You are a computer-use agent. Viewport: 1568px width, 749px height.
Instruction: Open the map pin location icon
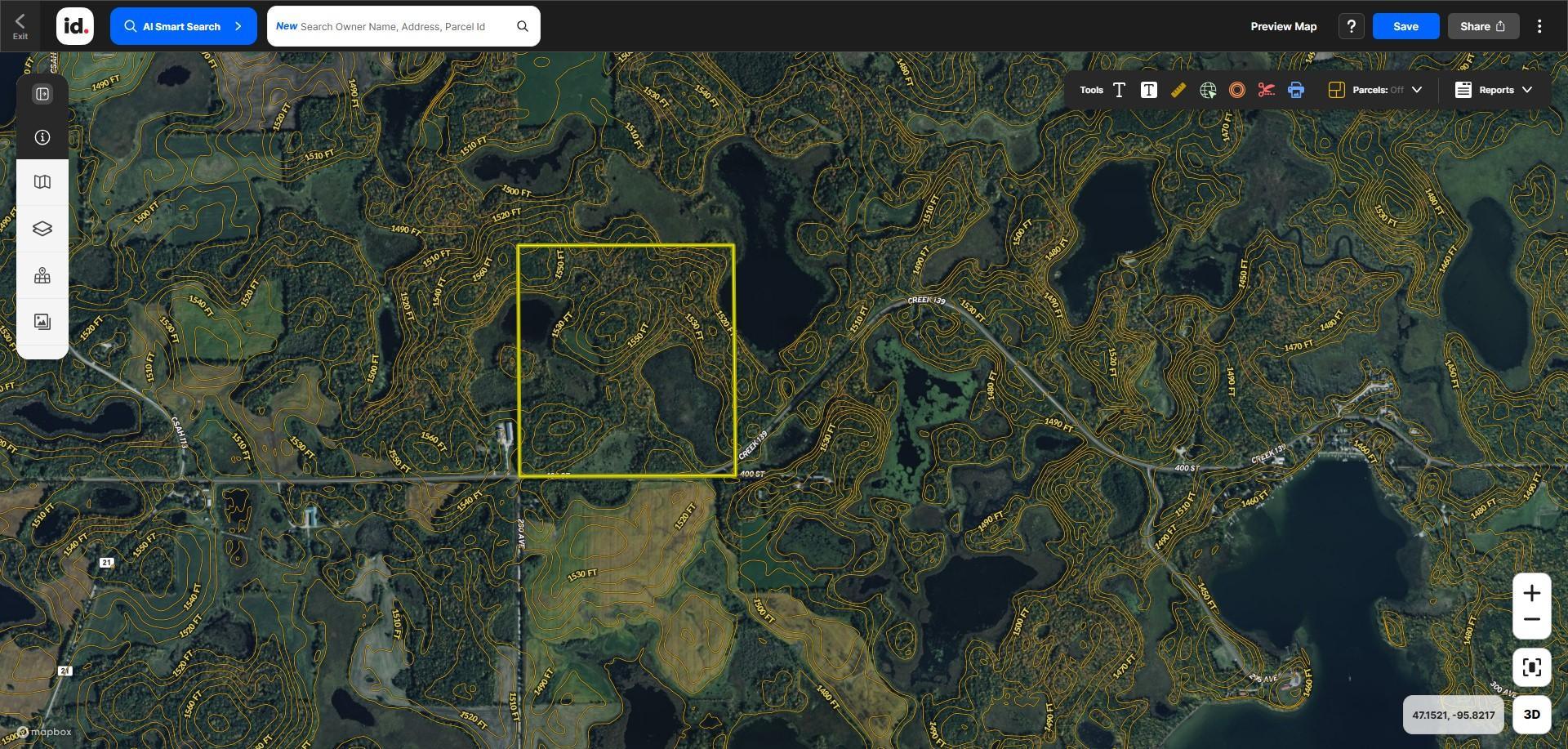point(42,276)
